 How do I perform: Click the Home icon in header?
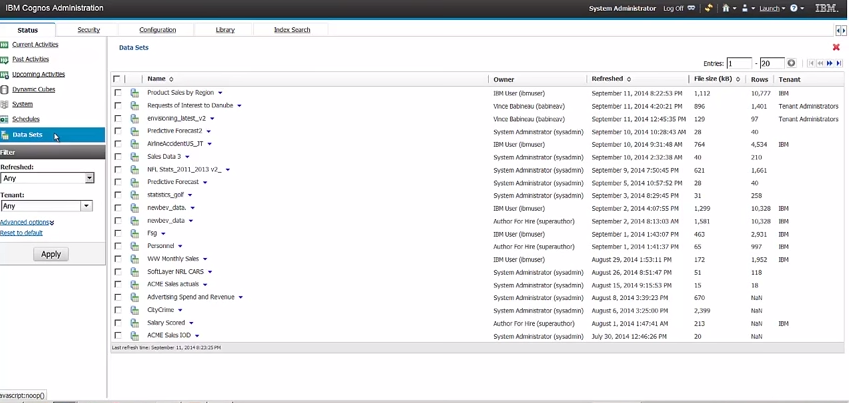[726, 8]
